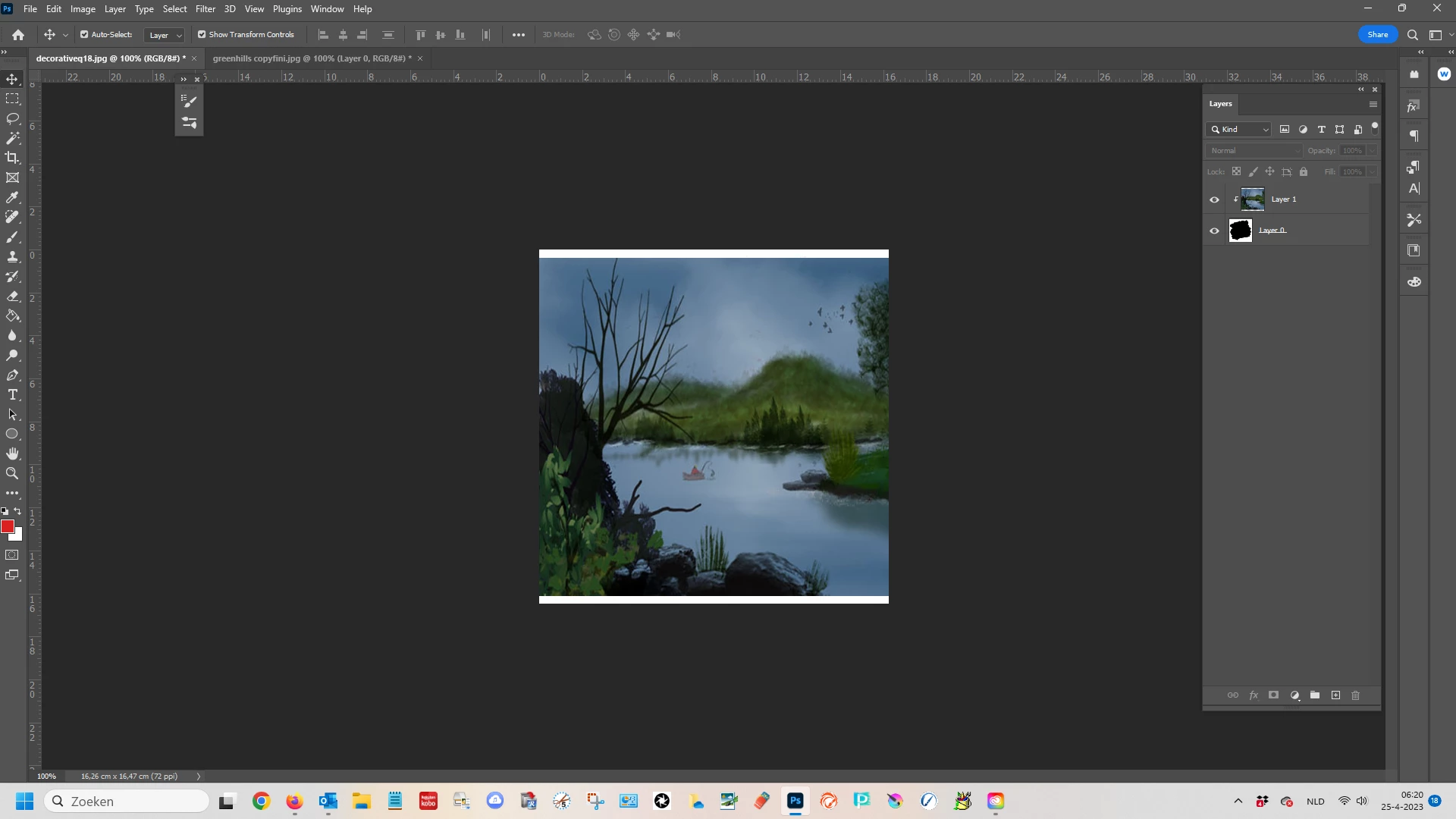1456x819 pixels.
Task: Click the red foreground color swatch
Action: click(x=7, y=526)
